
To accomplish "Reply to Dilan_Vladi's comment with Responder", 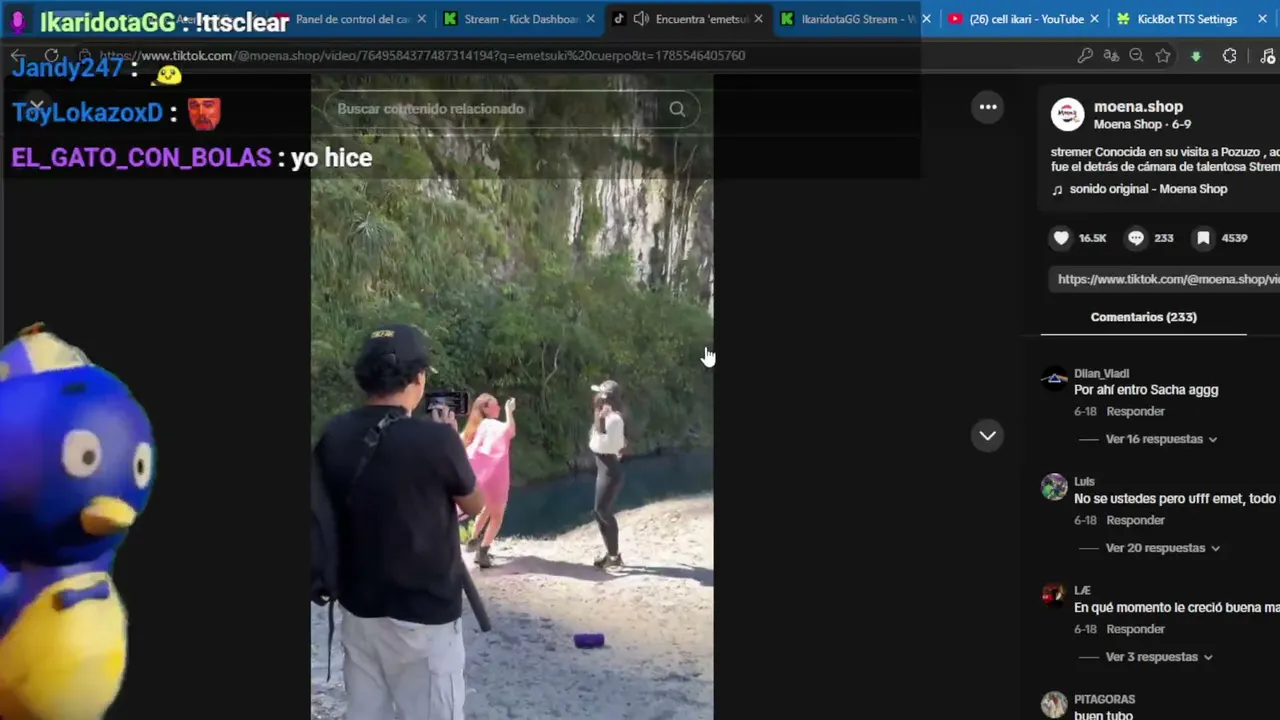I will [x=1135, y=411].
